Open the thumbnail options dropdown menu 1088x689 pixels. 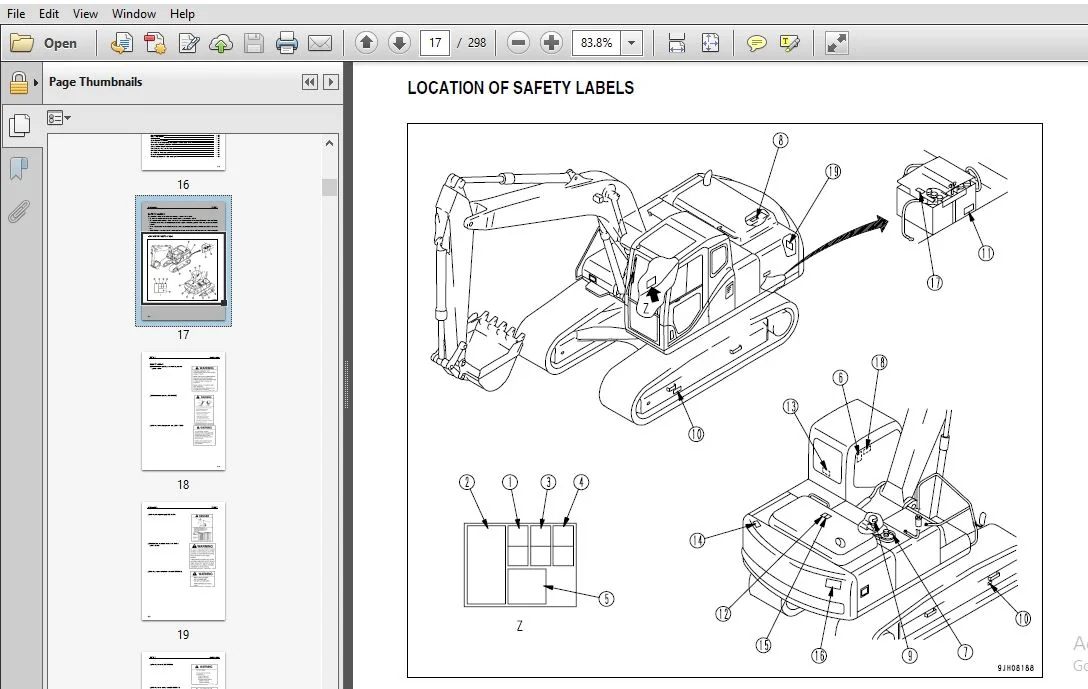pos(59,118)
